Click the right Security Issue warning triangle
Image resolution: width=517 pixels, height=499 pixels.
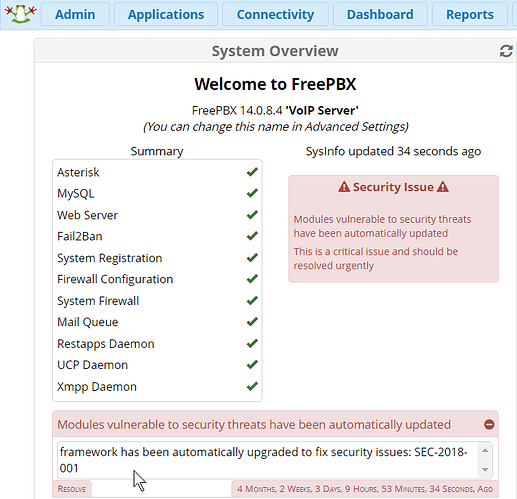click(443, 187)
